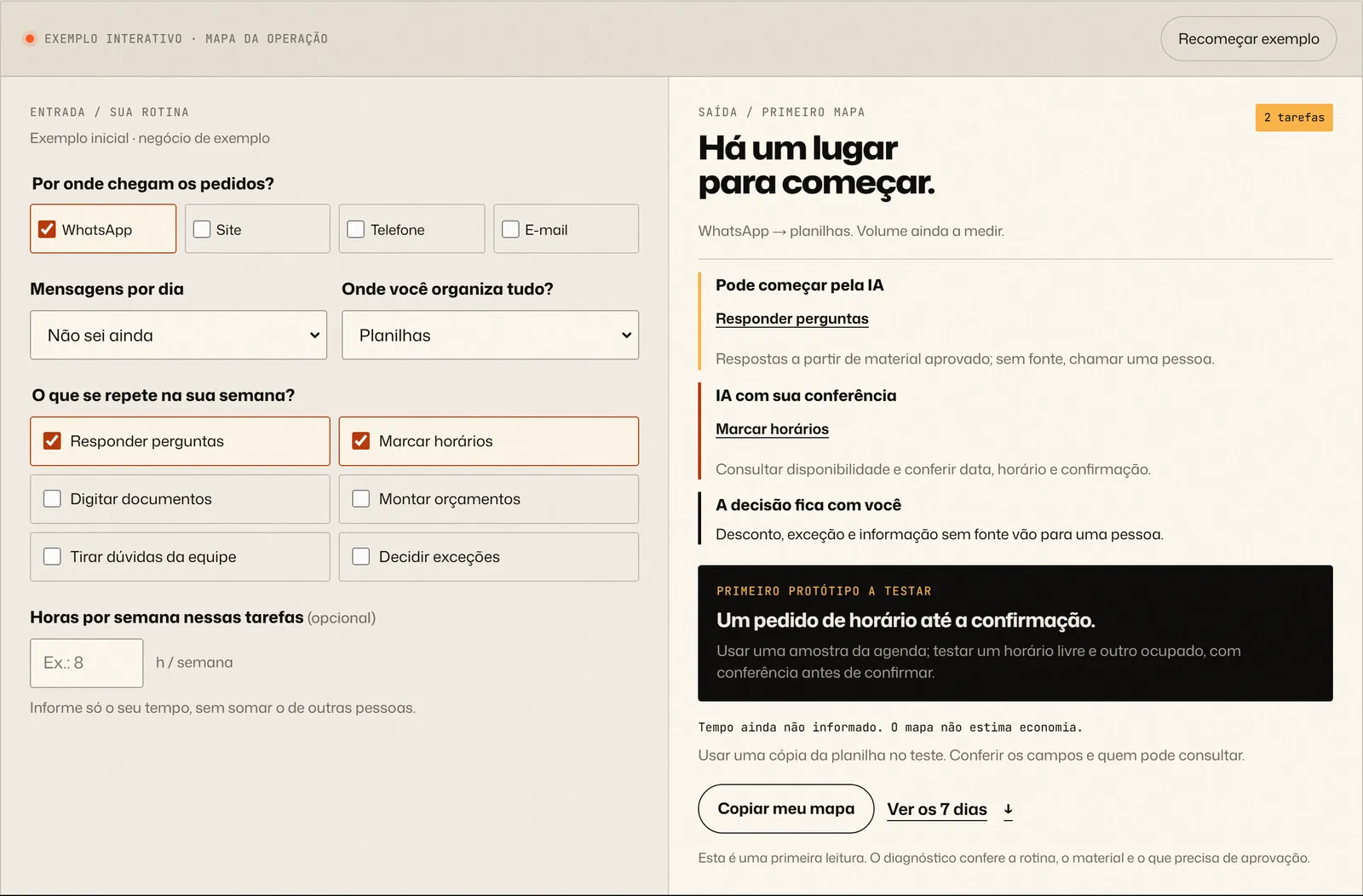Click 'Por onde chegam os pedidos?' label

tap(153, 184)
